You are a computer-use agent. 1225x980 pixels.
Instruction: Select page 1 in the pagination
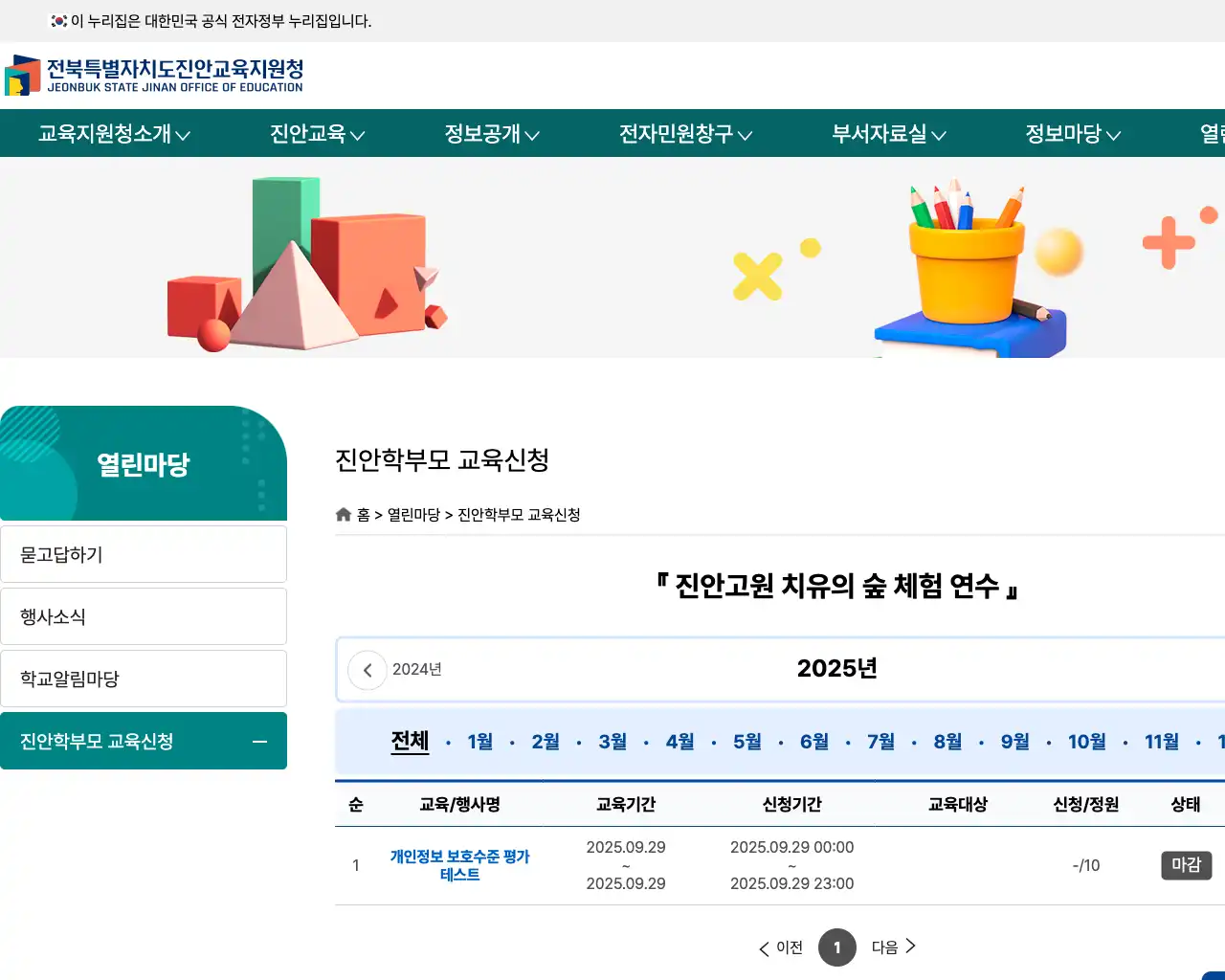[x=837, y=947]
